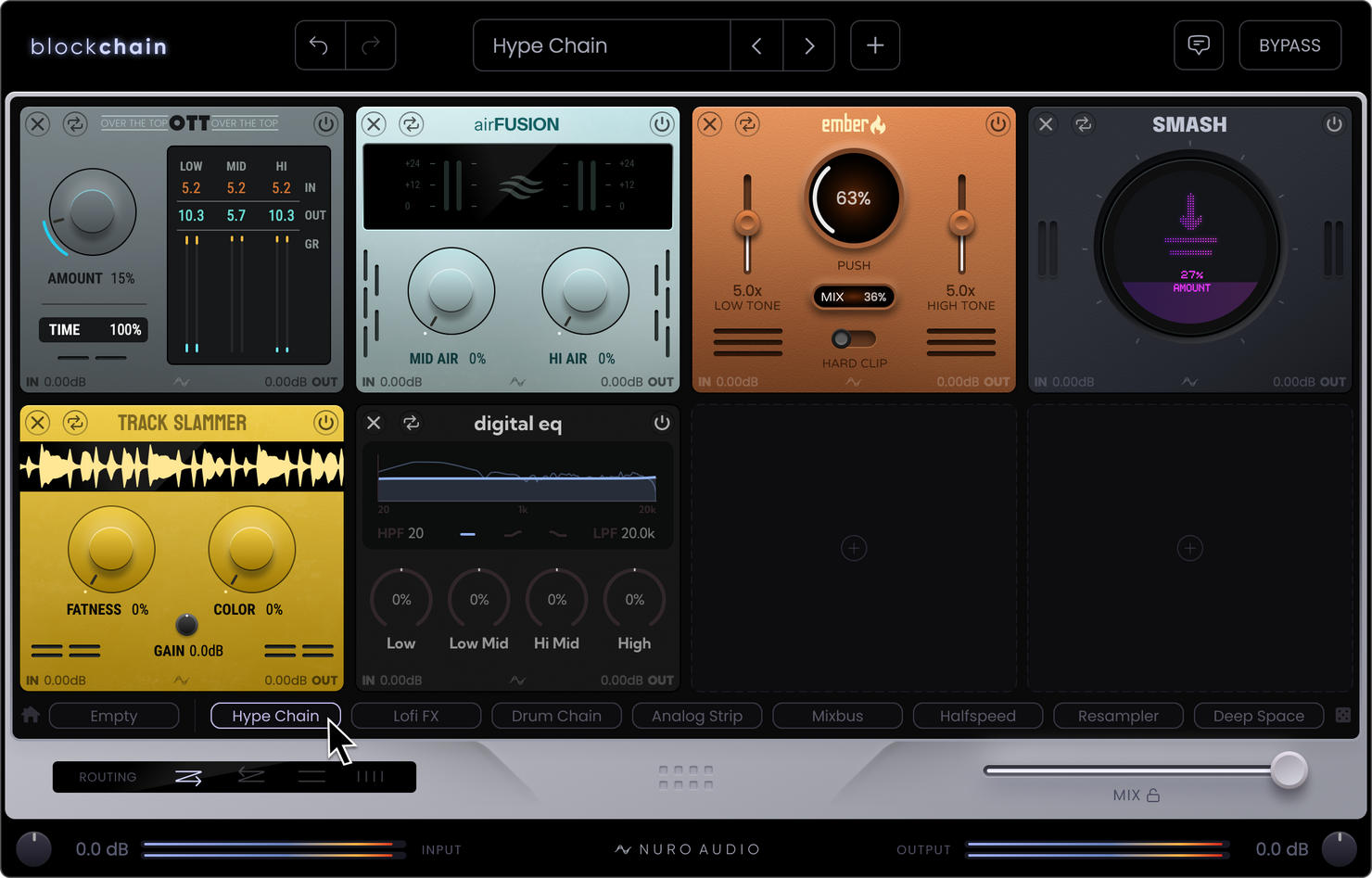Click the ember MIX 36% value
Viewport: 1372px width, 878px height.
[854, 297]
